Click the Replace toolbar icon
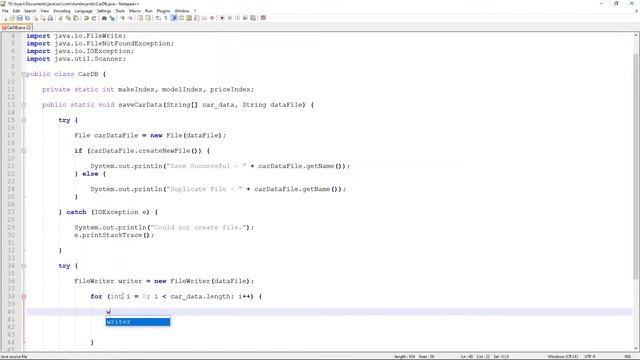Image resolution: width=640 pixels, height=360 pixels. click(112, 18)
